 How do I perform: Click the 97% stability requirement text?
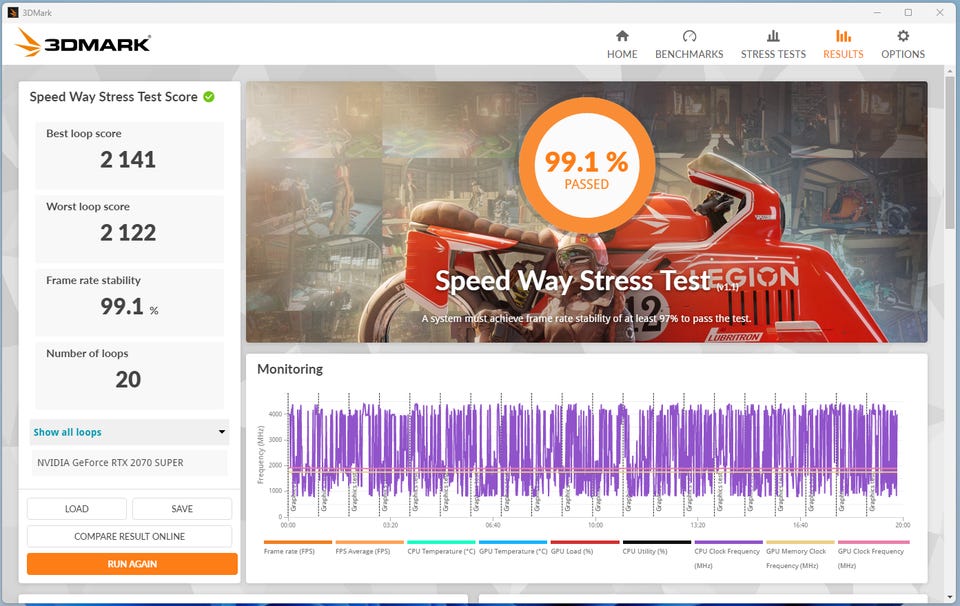586,318
